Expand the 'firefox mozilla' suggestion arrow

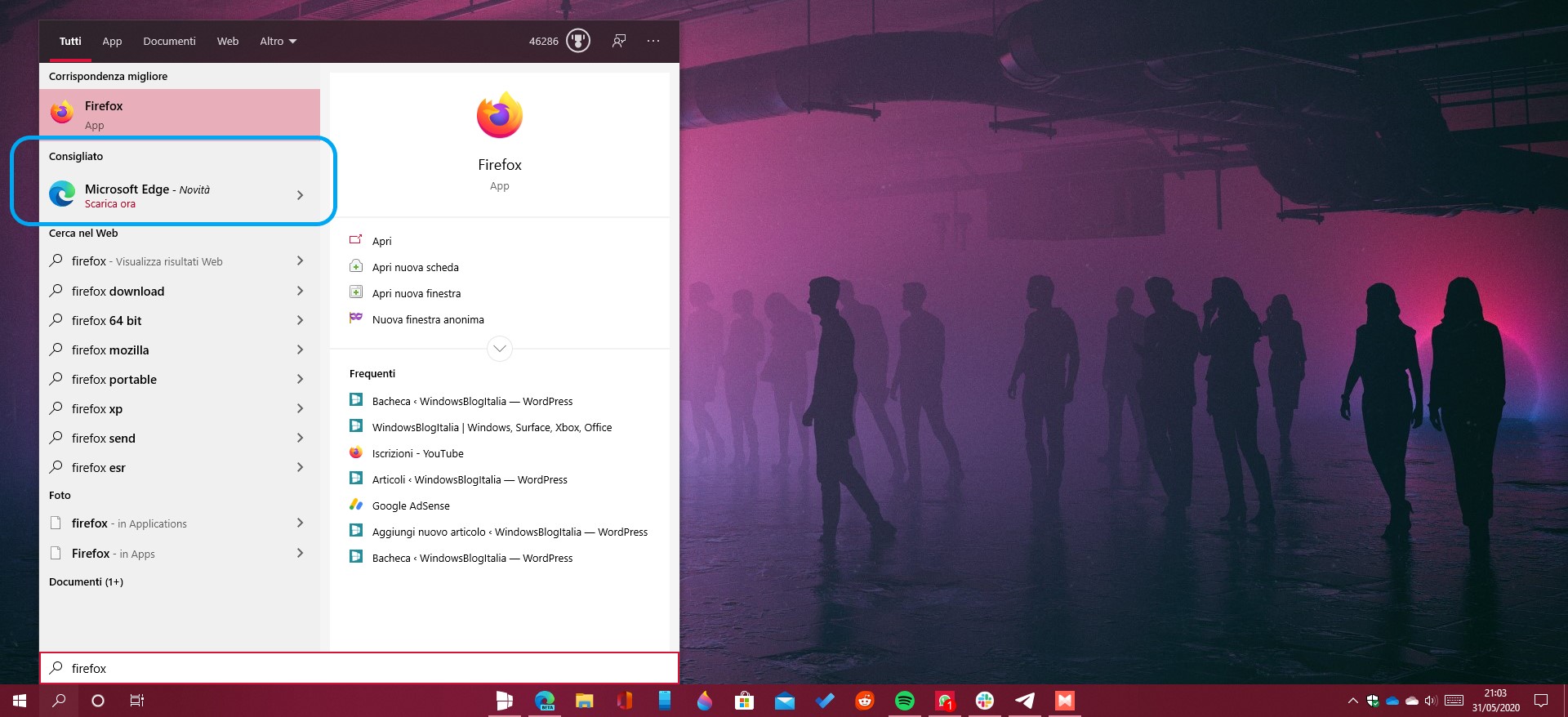coord(300,350)
